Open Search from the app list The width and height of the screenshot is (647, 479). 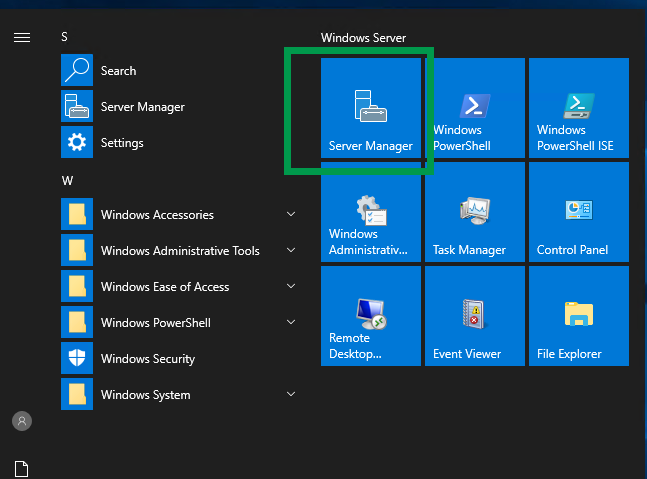pyautogui.click(x=118, y=71)
